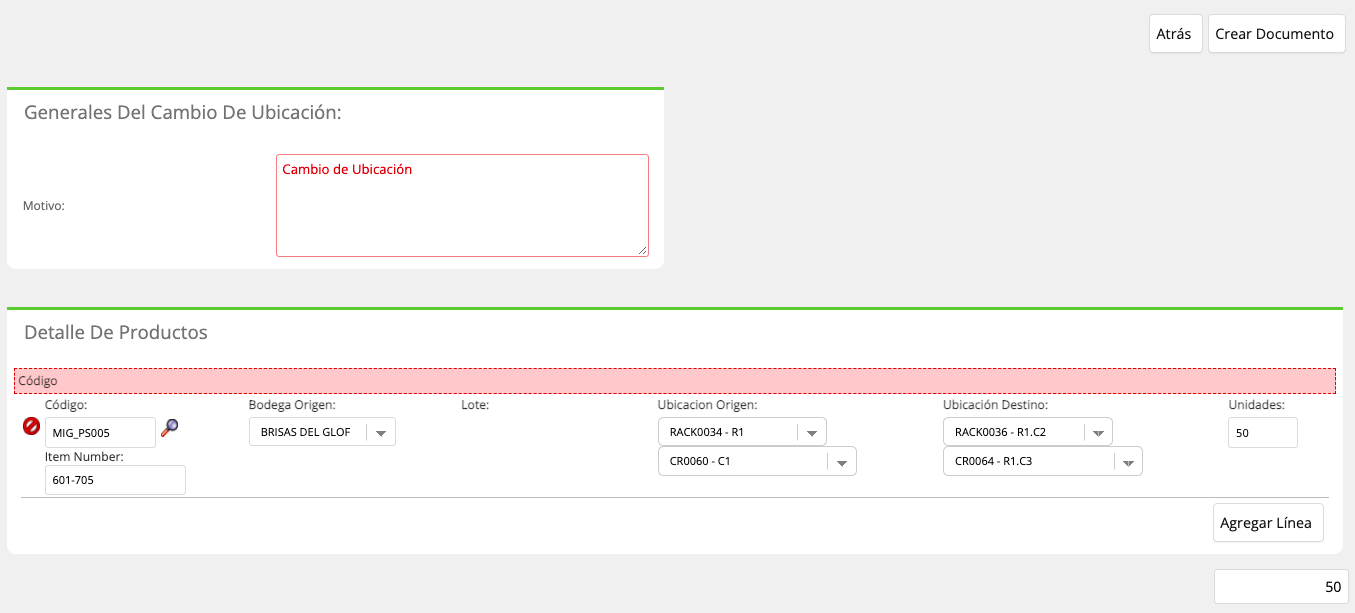Click the 'Ubicación Destino:' label

[995, 405]
